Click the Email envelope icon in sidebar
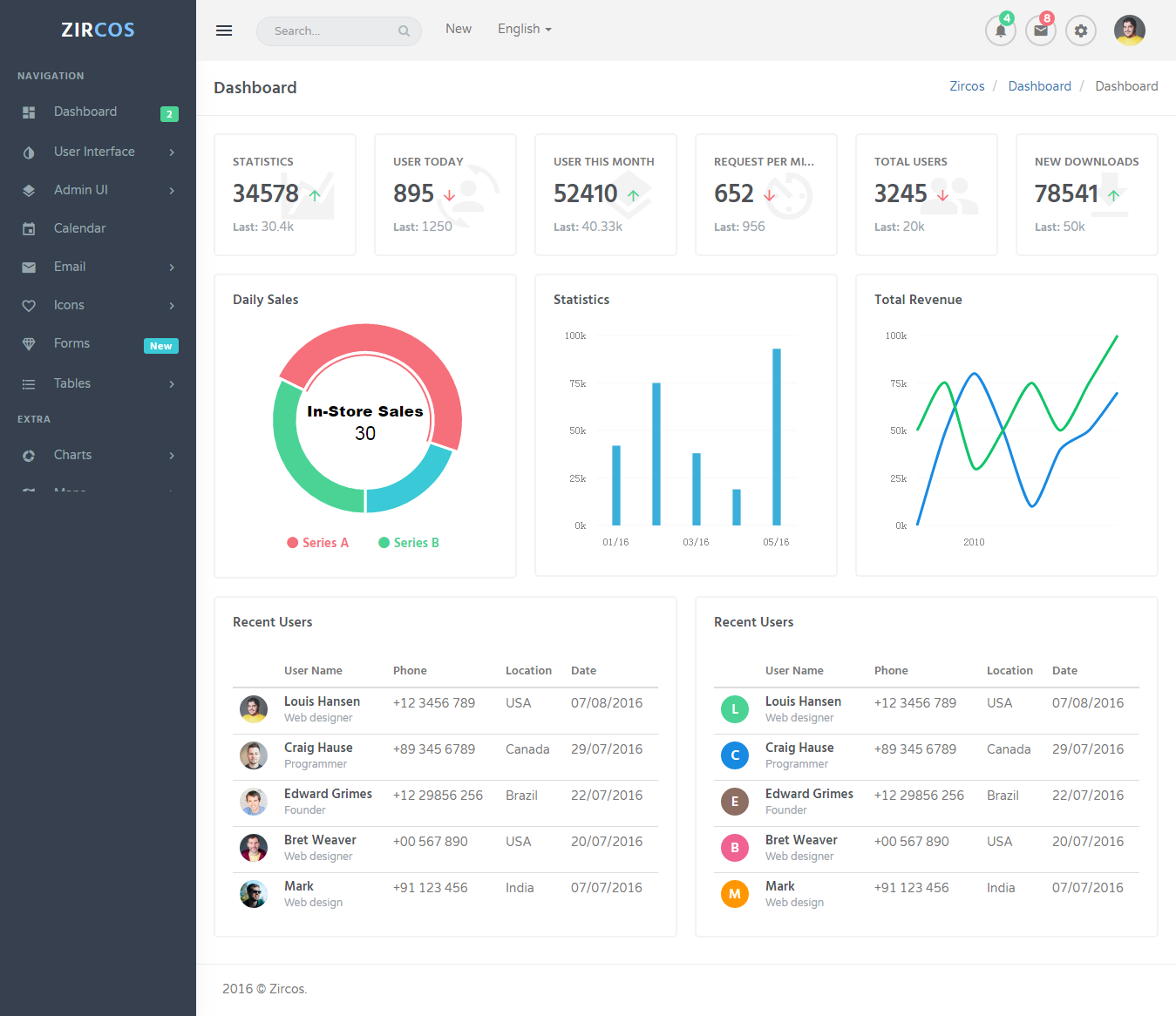The image size is (1176, 1016). tap(29, 268)
